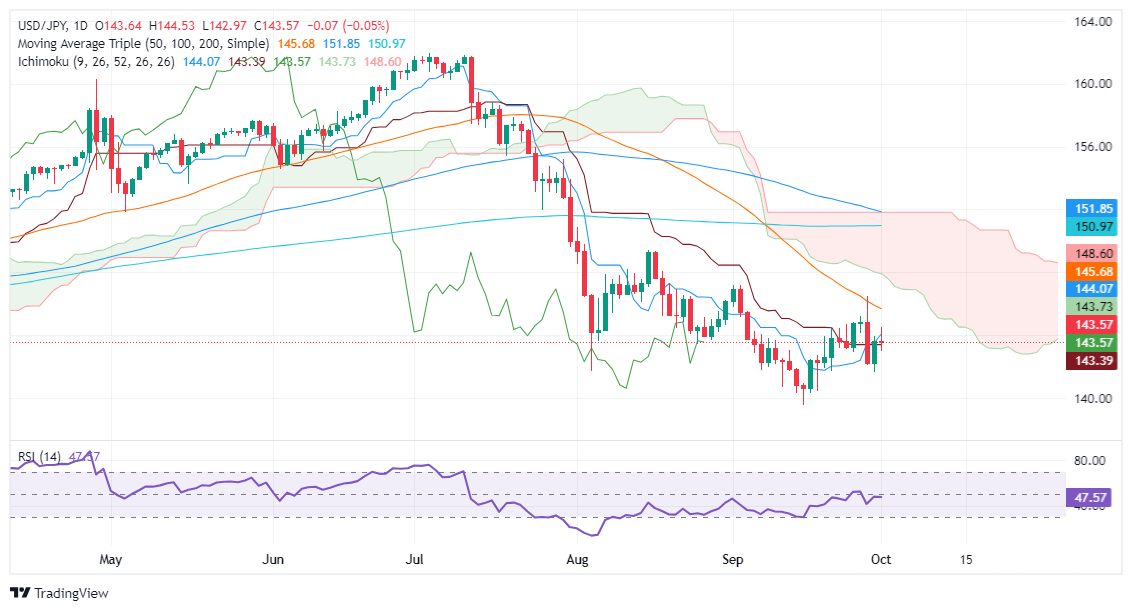Click the Jul date label on time axis
Screen dimensions: 1132x611
tap(414, 560)
